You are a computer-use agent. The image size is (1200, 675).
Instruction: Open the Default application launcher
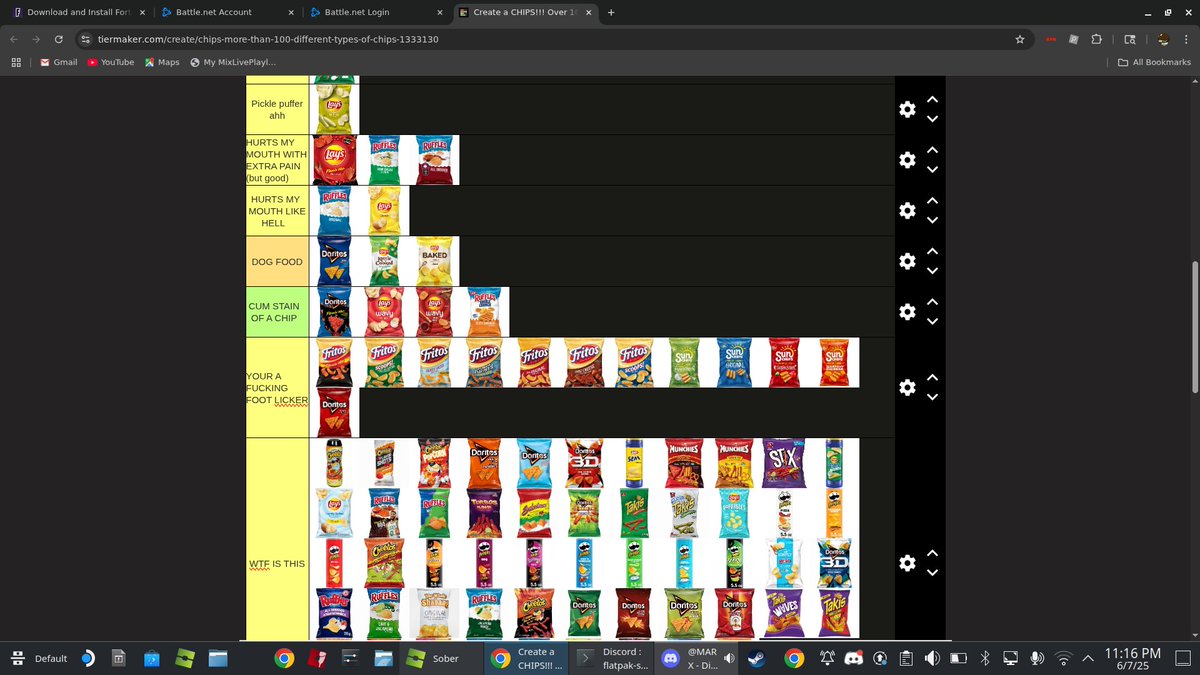41,658
